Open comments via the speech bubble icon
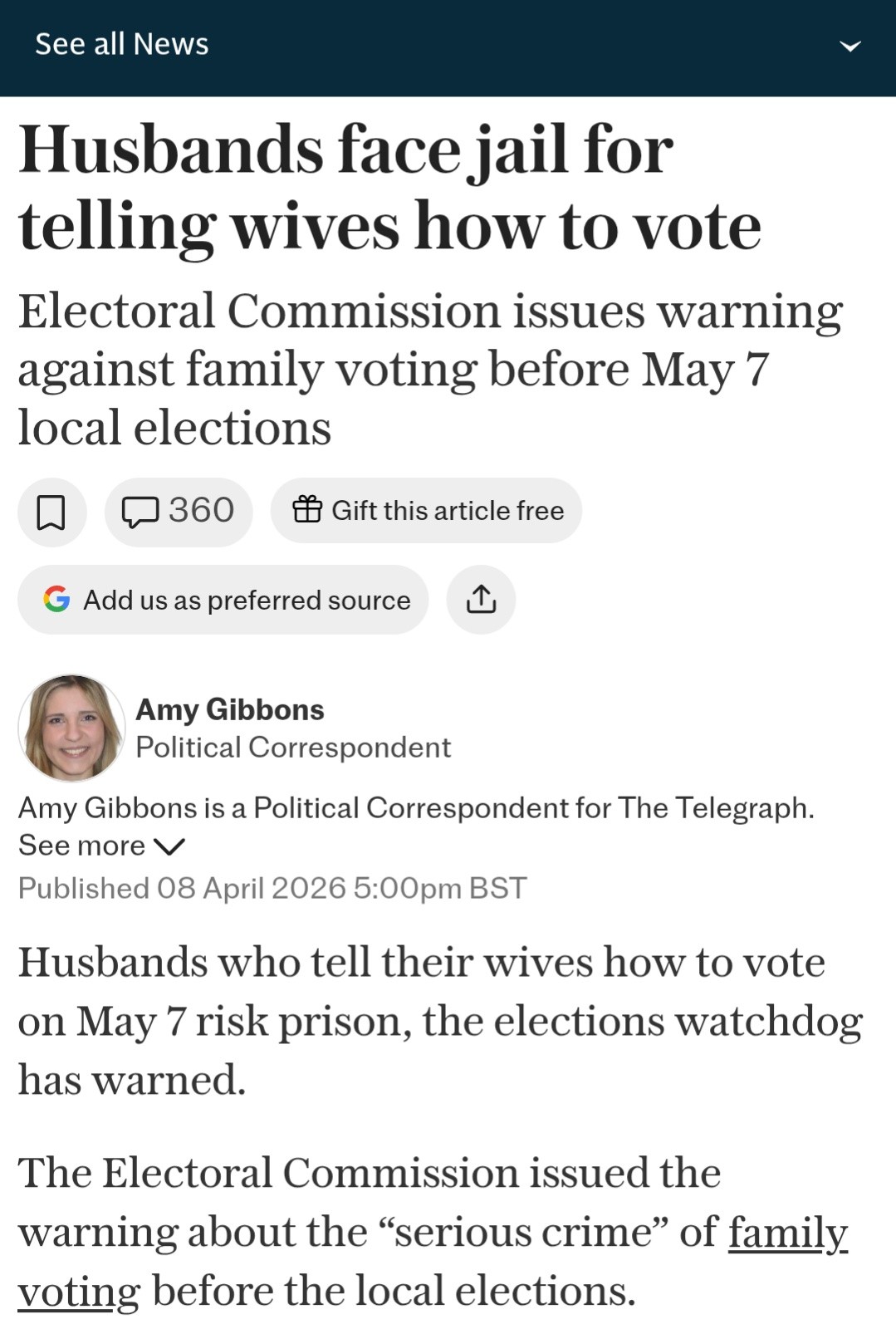The image size is (896, 1329). [140, 512]
